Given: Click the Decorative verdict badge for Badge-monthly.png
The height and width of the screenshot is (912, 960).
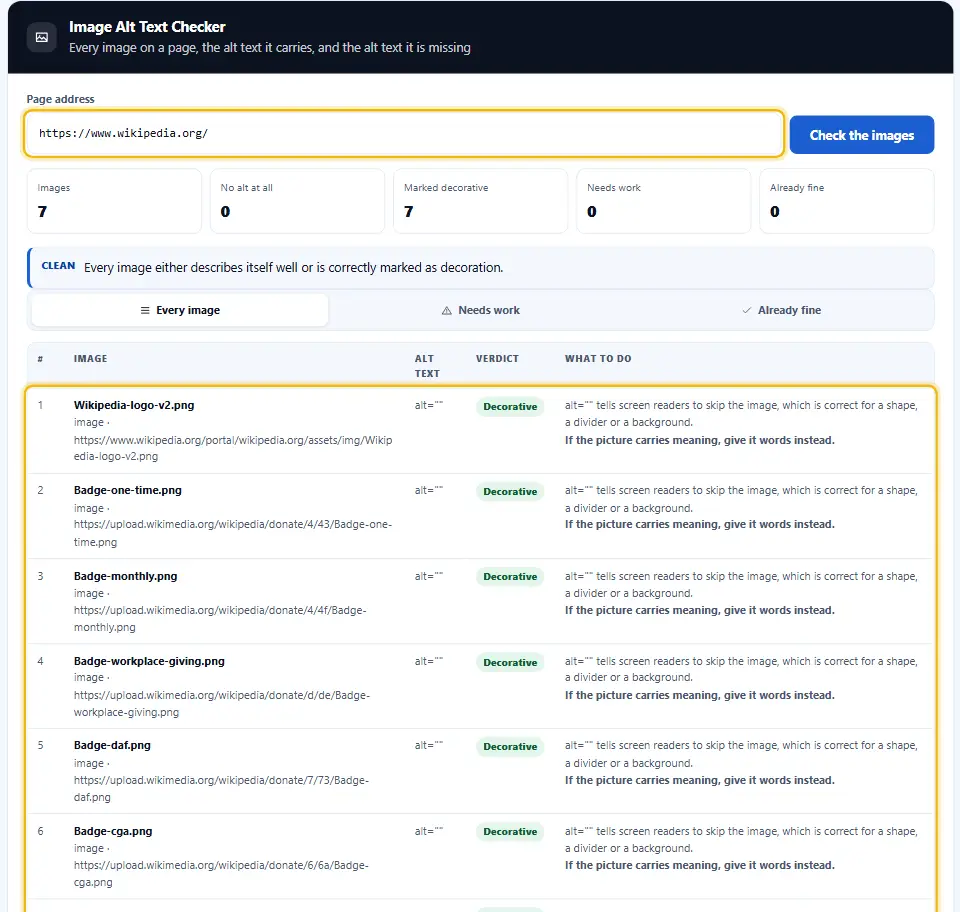Looking at the screenshot, I should [x=510, y=577].
